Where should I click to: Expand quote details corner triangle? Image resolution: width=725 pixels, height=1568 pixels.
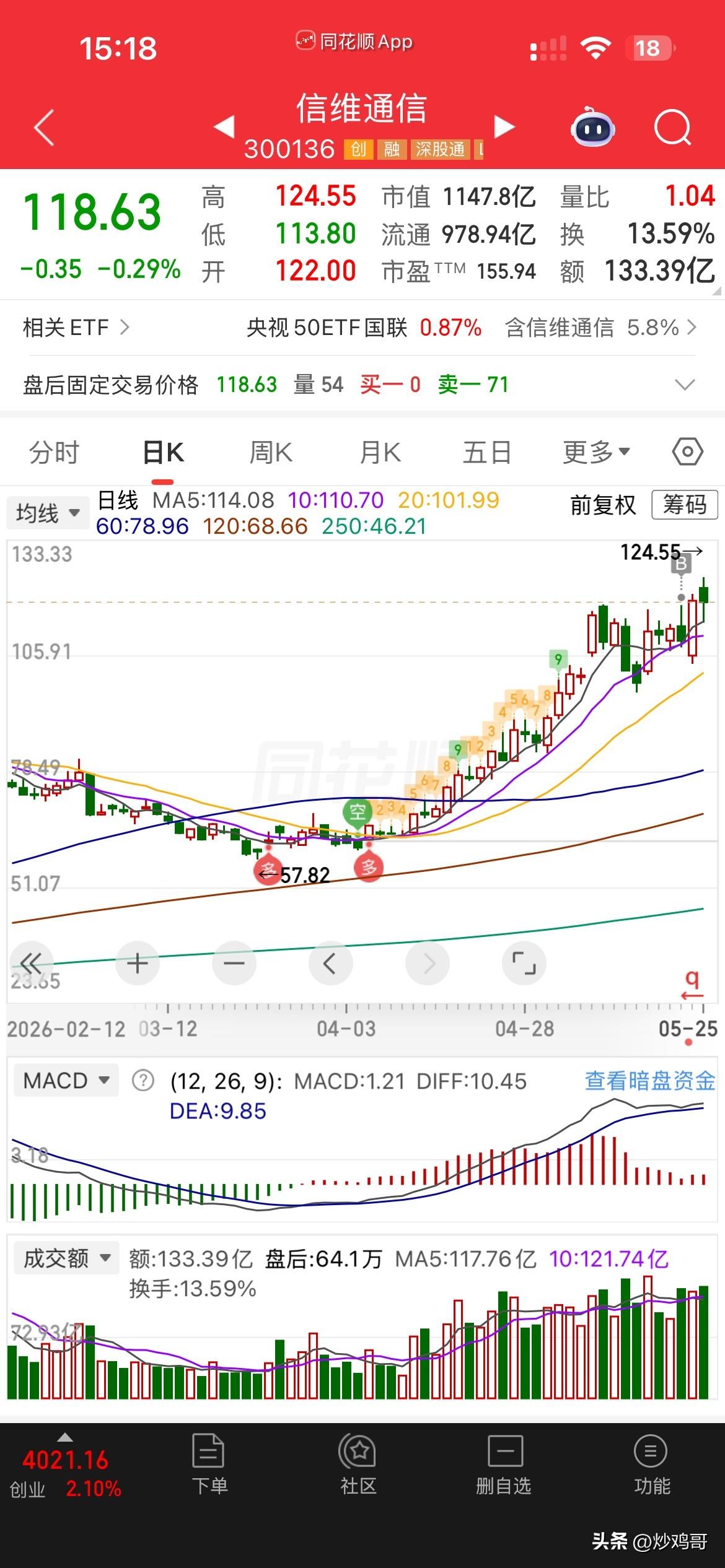point(717,290)
